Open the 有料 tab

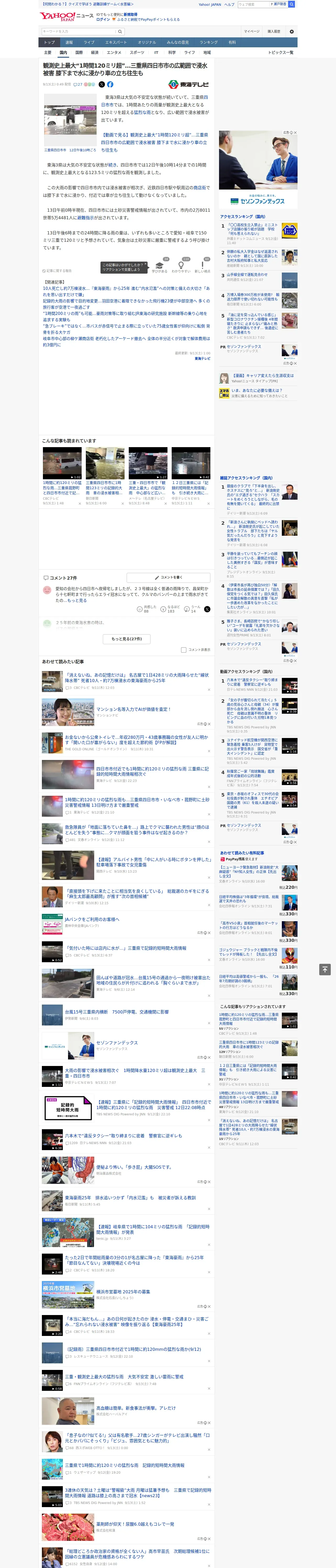(232, 42)
